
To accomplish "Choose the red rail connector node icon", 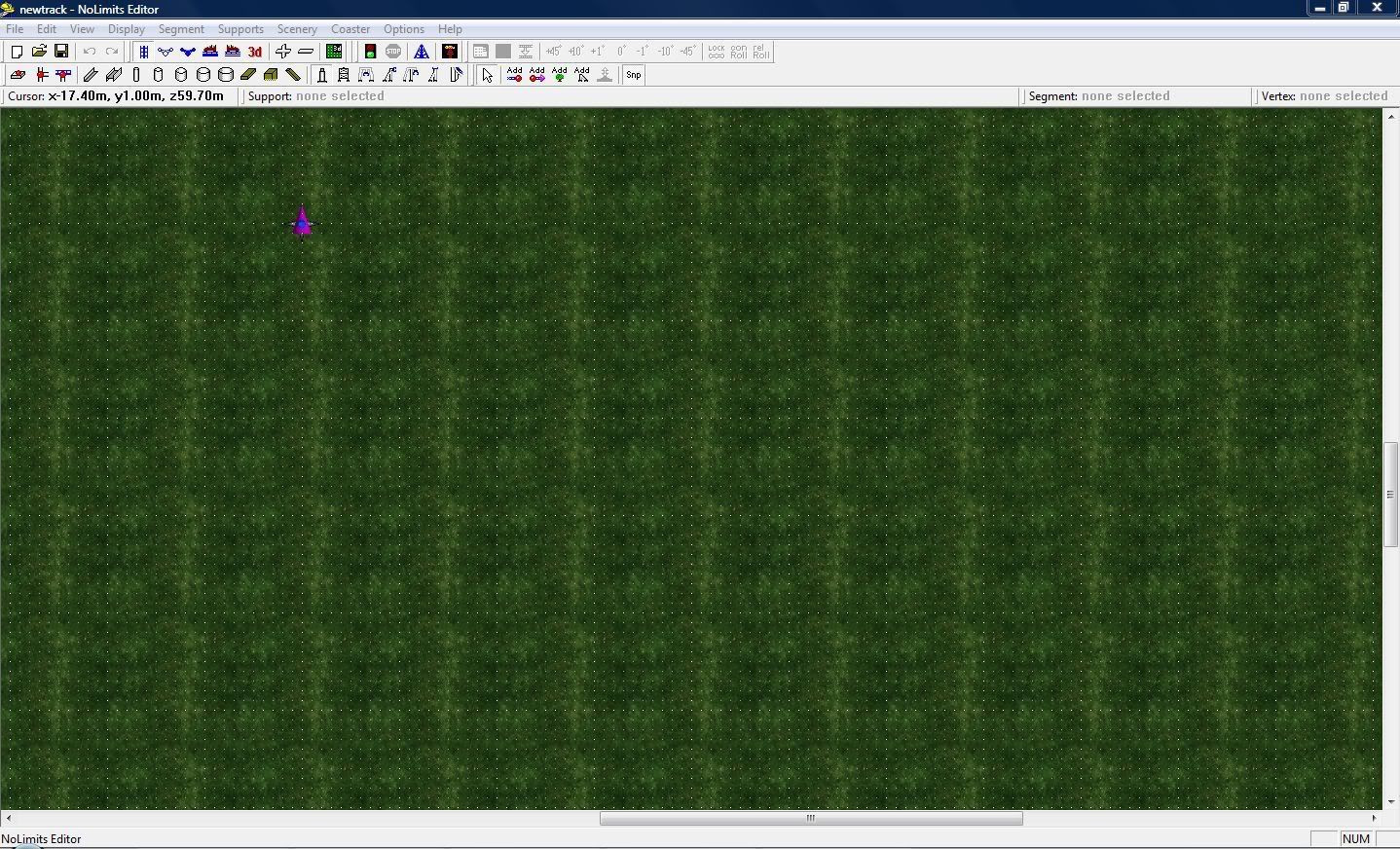I will point(41,75).
